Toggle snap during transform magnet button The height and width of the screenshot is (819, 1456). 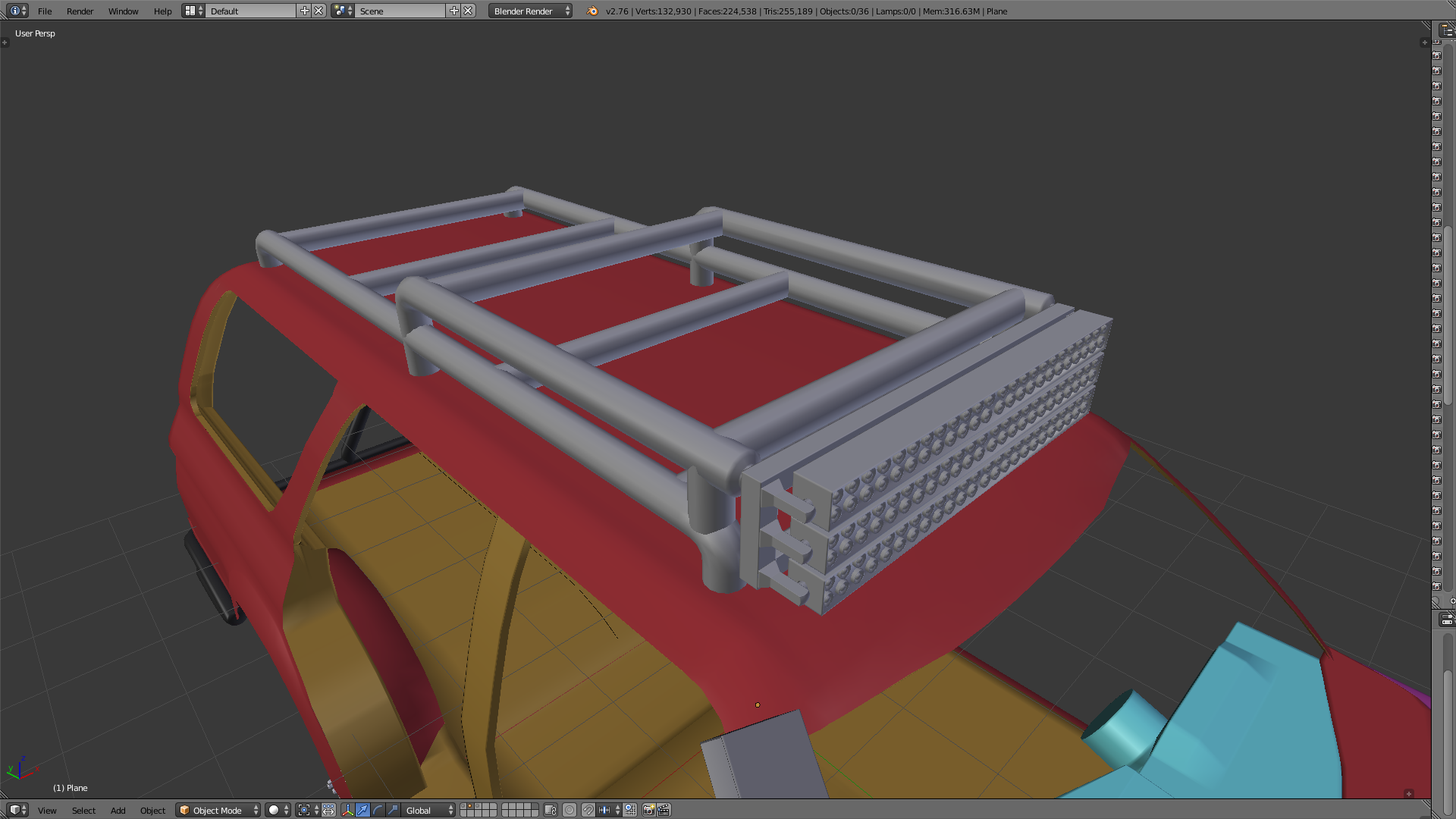(588, 810)
